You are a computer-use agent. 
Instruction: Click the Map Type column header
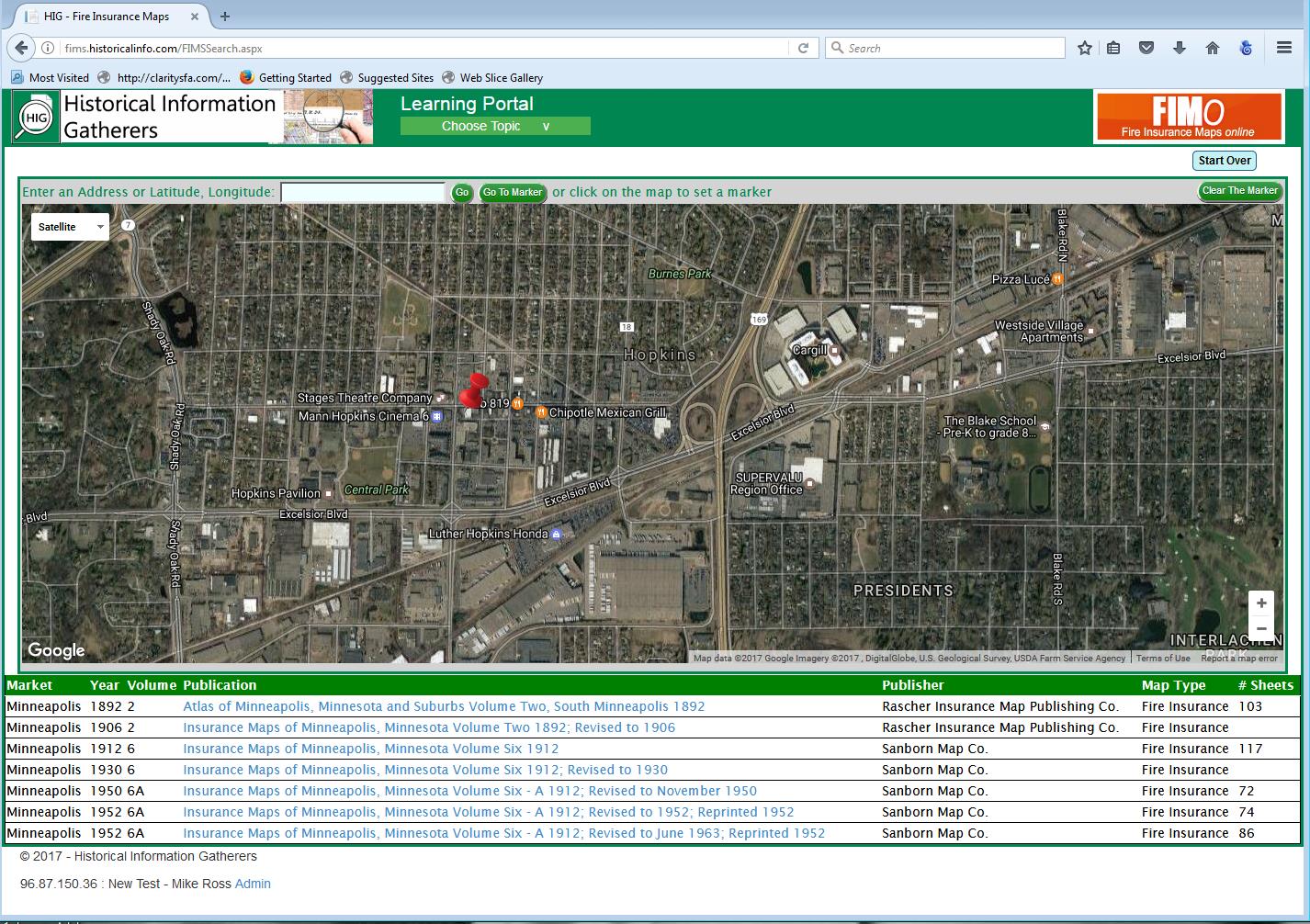1174,685
